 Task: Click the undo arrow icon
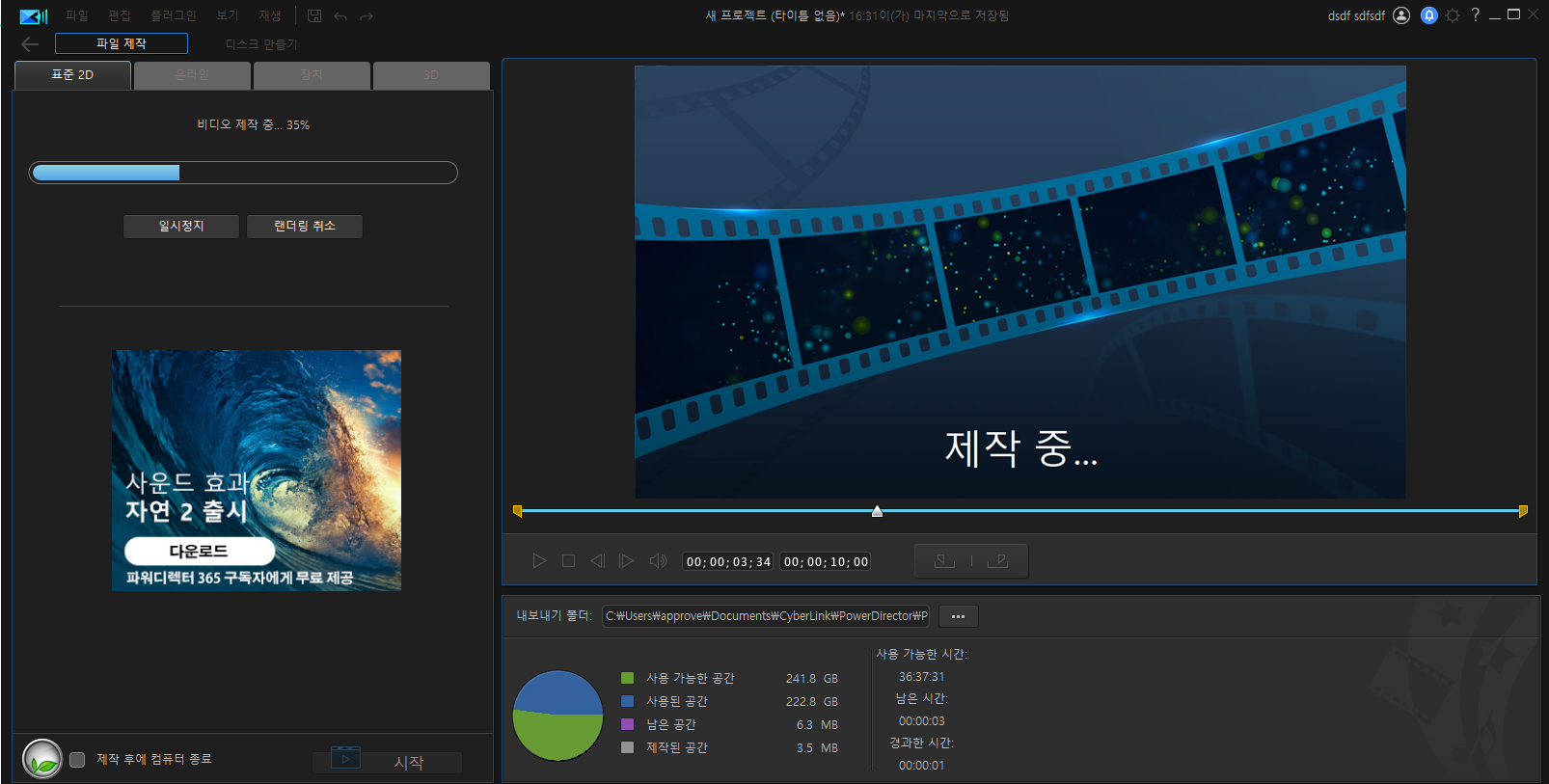[x=340, y=16]
